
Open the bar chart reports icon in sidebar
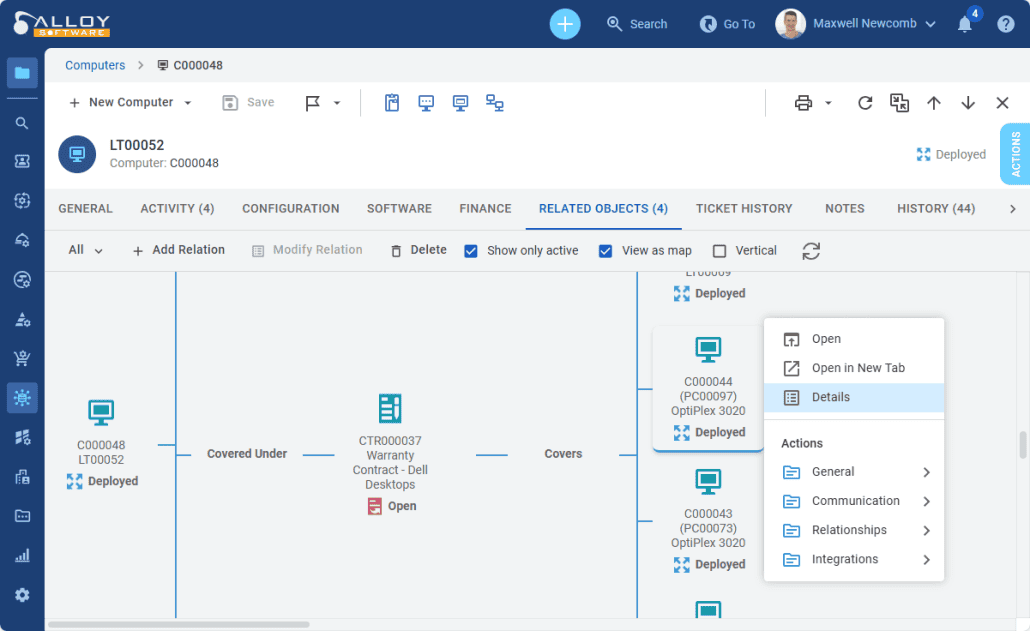pyautogui.click(x=22, y=555)
